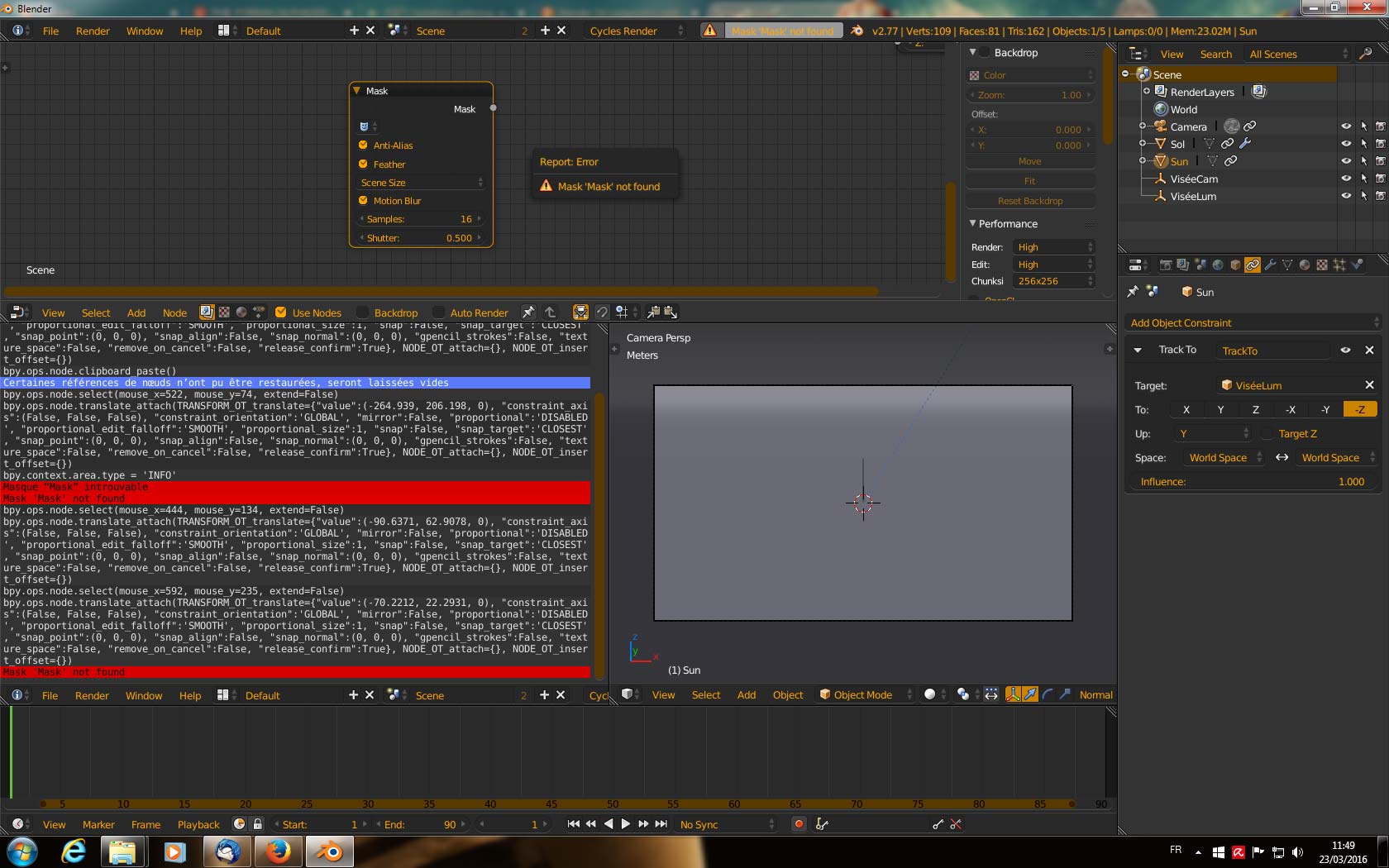Open Search menu in outliner

click(x=1215, y=54)
